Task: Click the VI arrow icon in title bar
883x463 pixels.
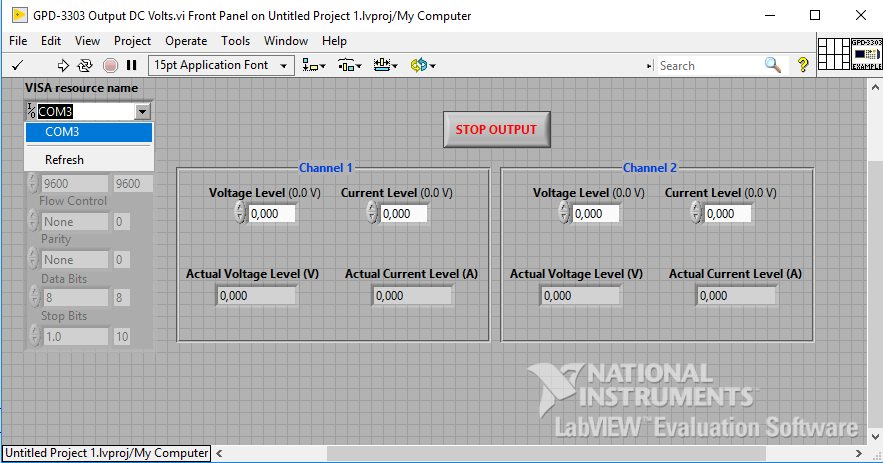Action: 19,15
